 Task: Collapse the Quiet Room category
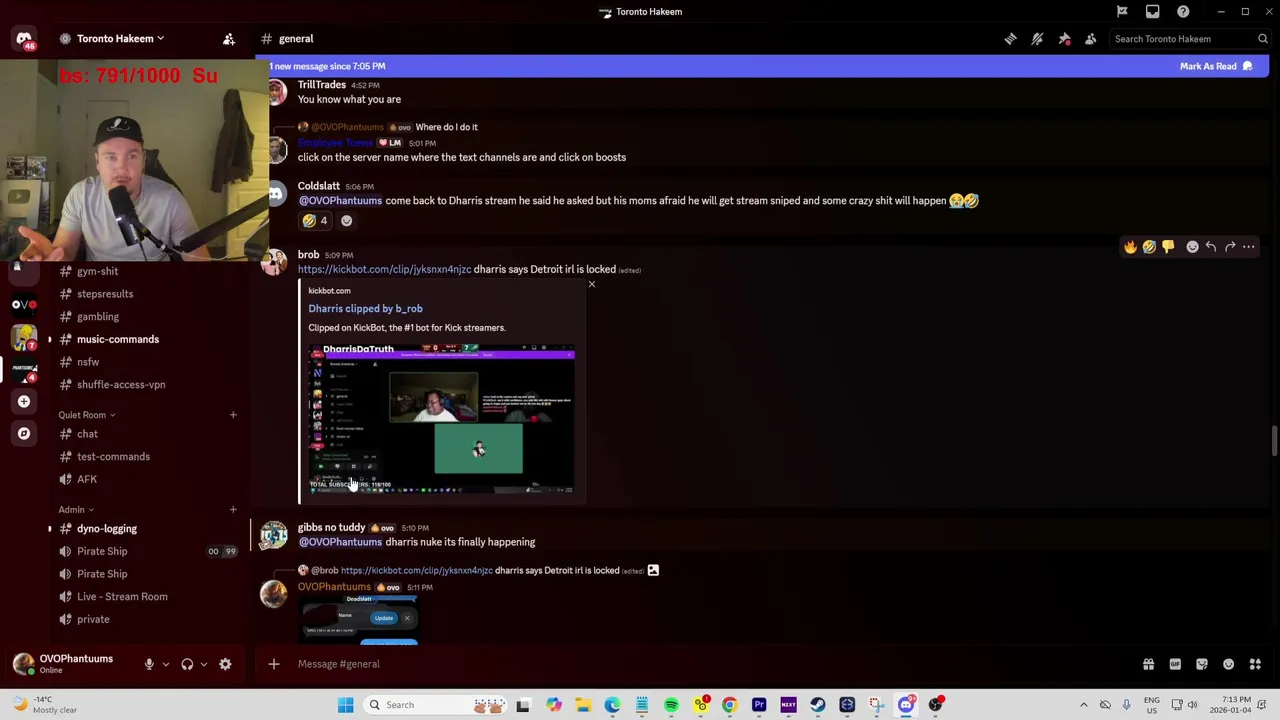[87, 415]
